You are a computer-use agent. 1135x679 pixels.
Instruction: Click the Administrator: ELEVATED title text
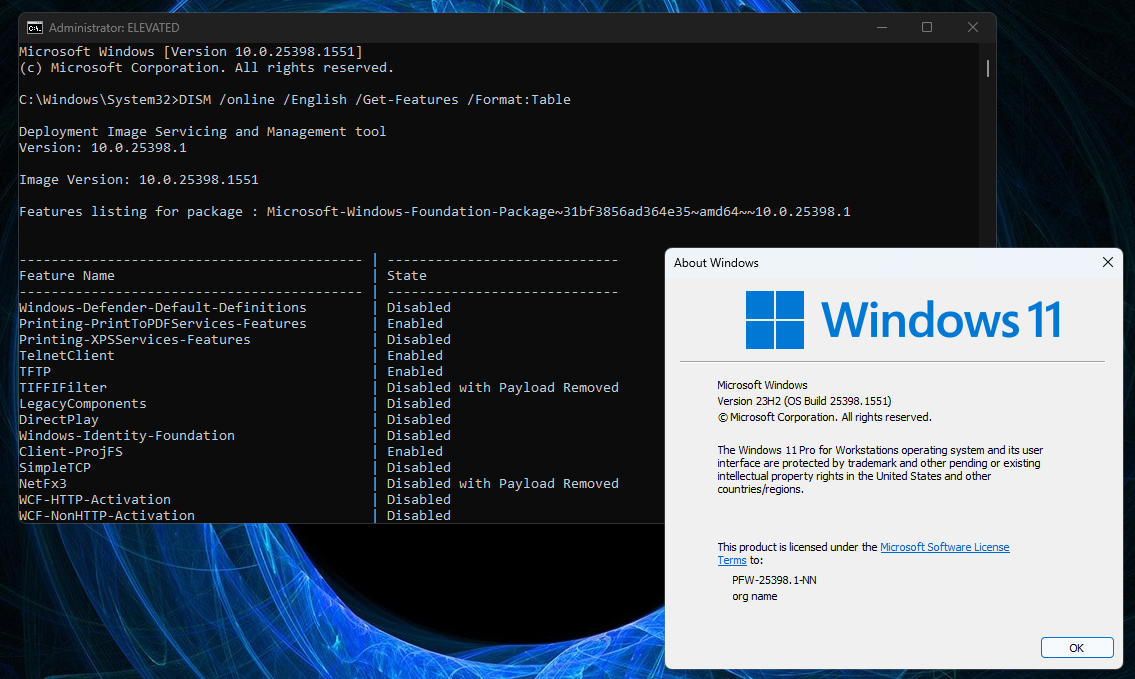pos(114,28)
